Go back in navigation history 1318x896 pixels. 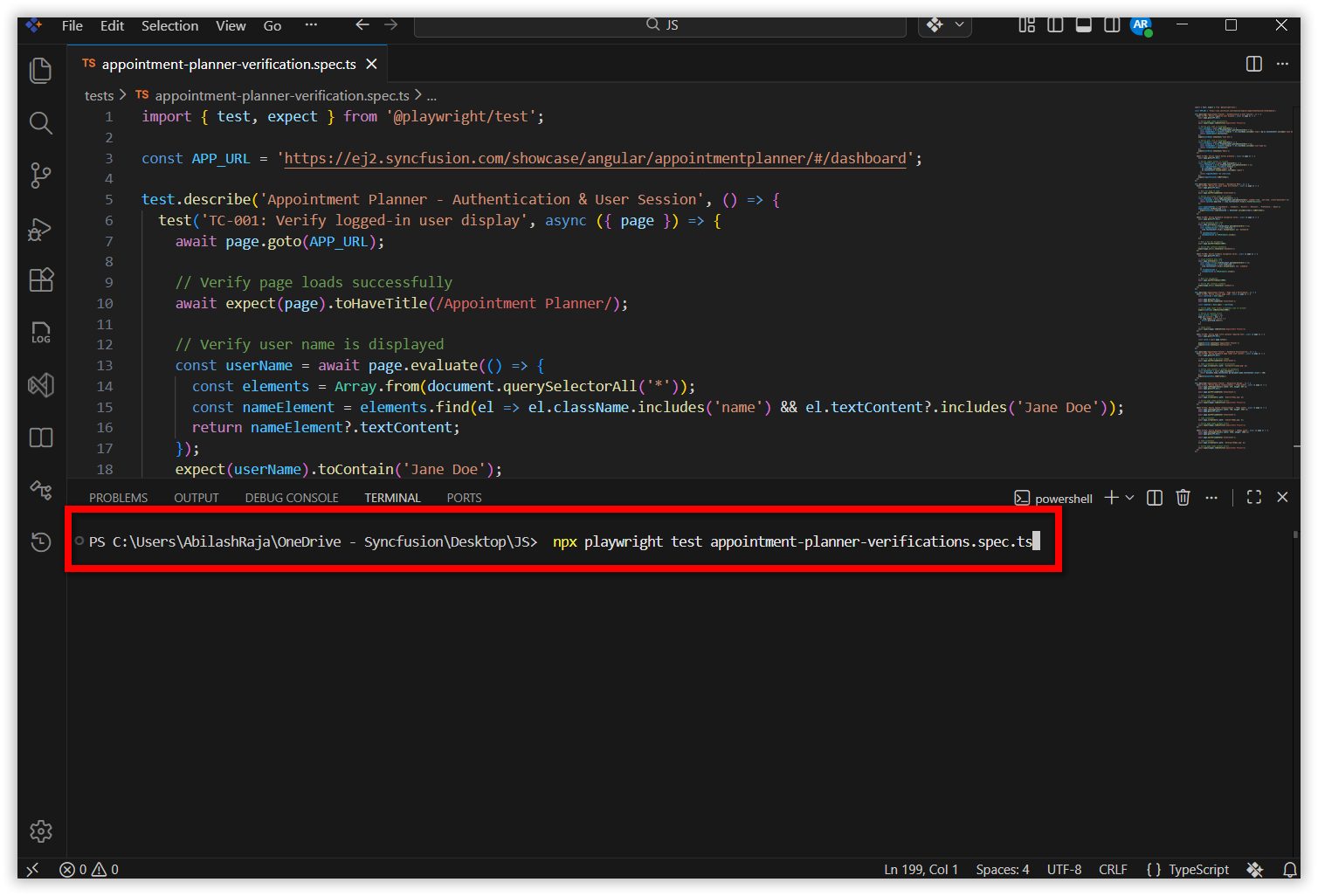pyautogui.click(x=362, y=25)
